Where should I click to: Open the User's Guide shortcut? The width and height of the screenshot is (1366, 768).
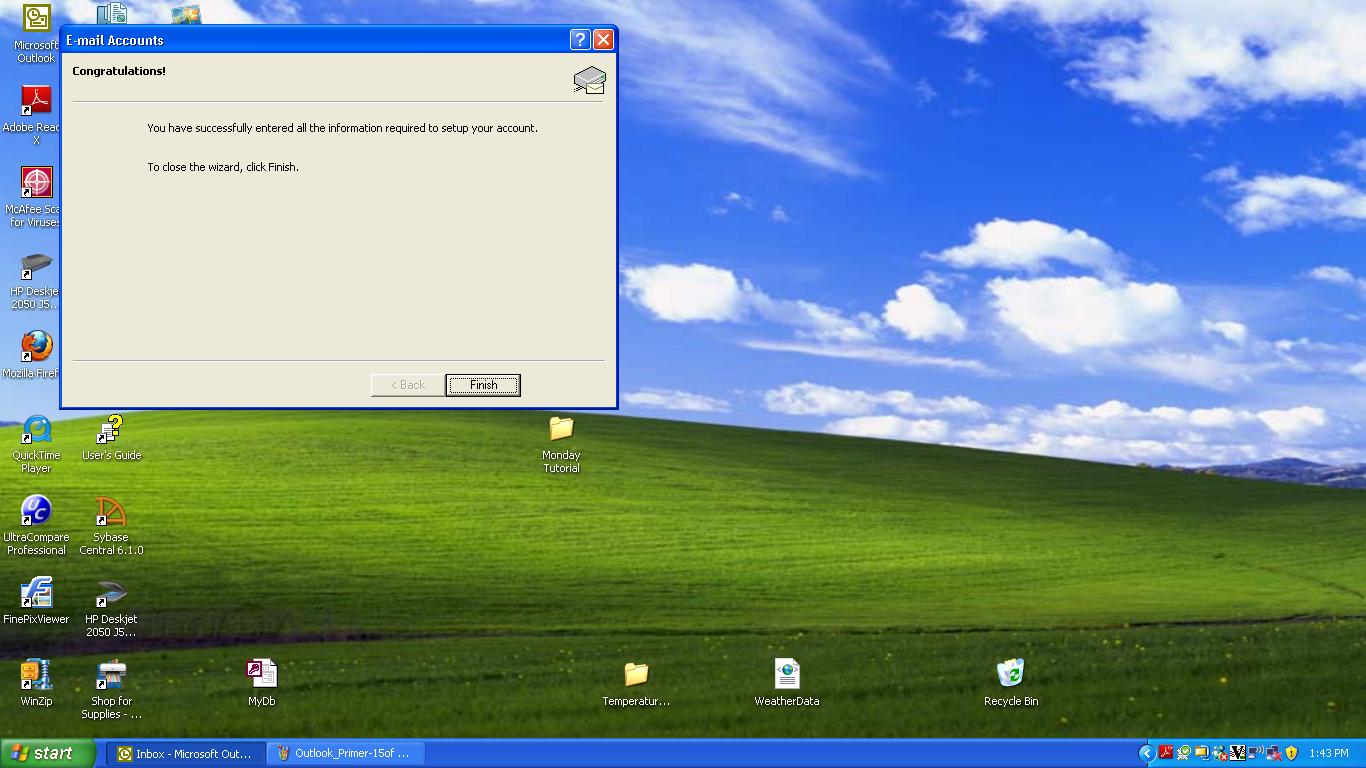[111, 431]
